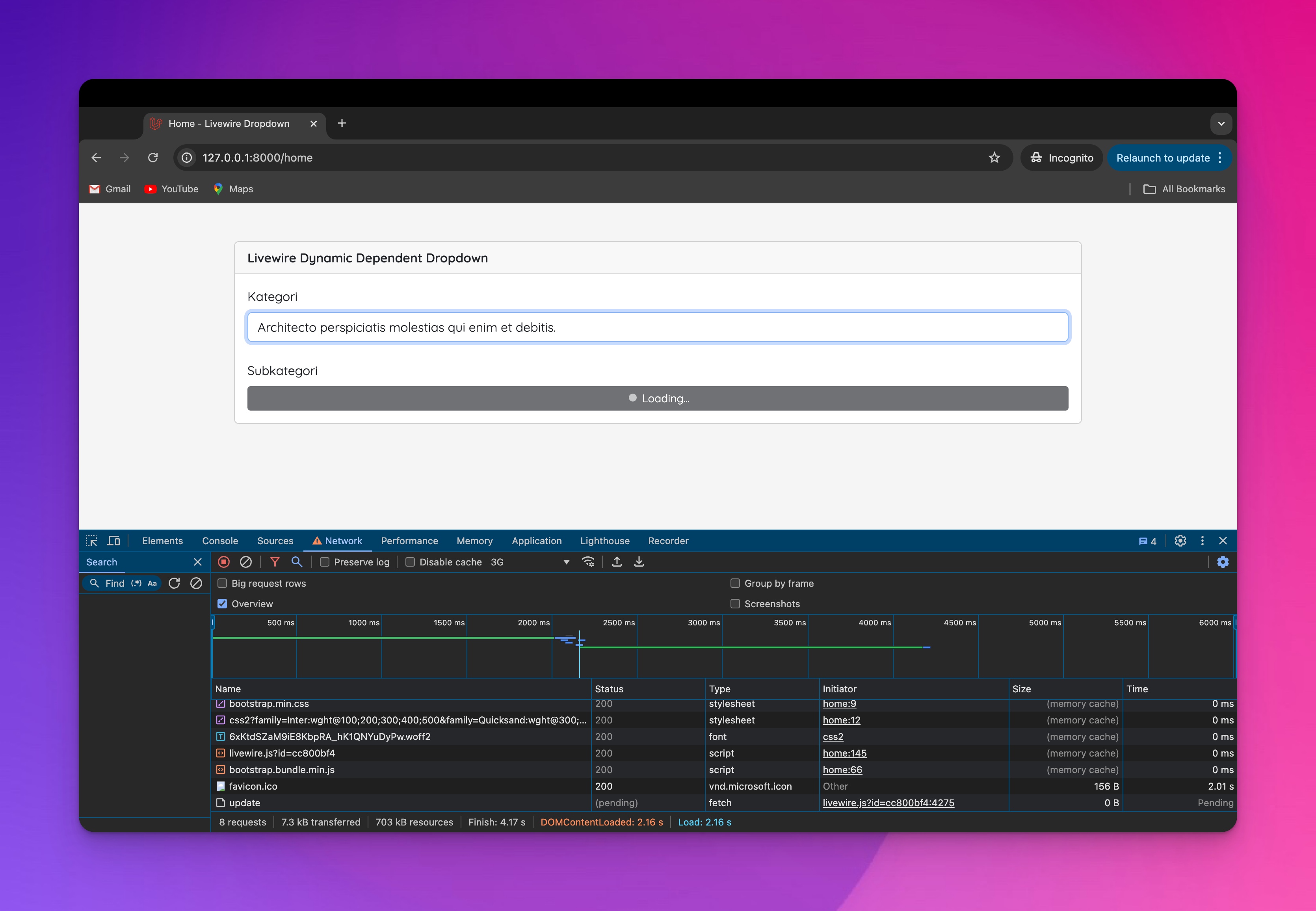Screen dimensions: 1316x911
Task: Open DevTools settings gear icon
Action: point(1180,541)
